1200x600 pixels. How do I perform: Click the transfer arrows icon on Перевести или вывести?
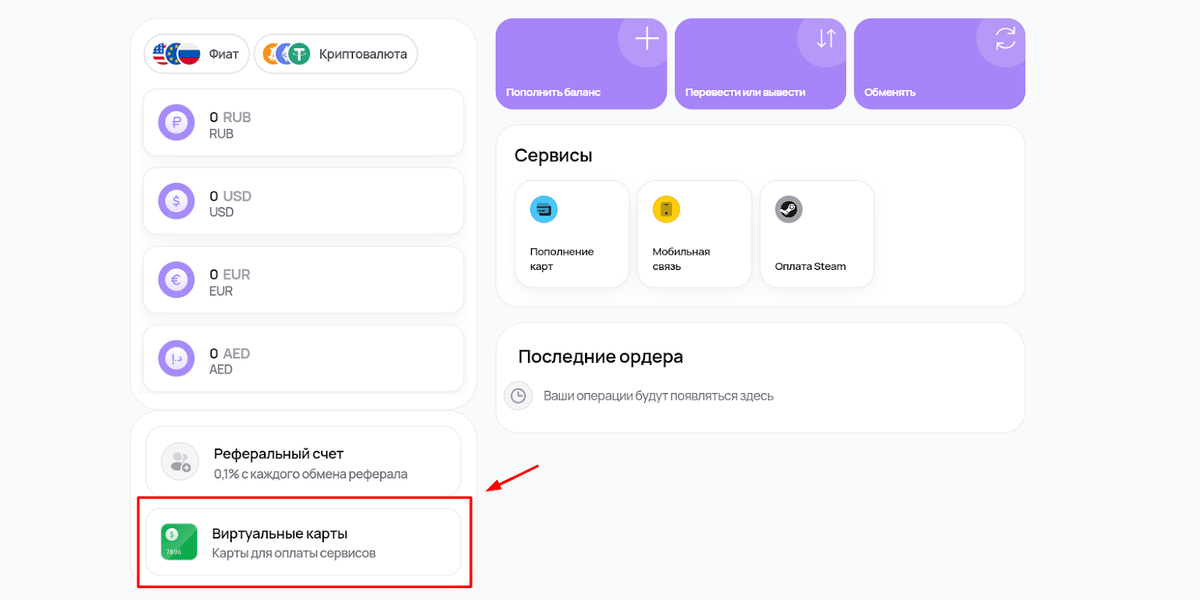[825, 38]
